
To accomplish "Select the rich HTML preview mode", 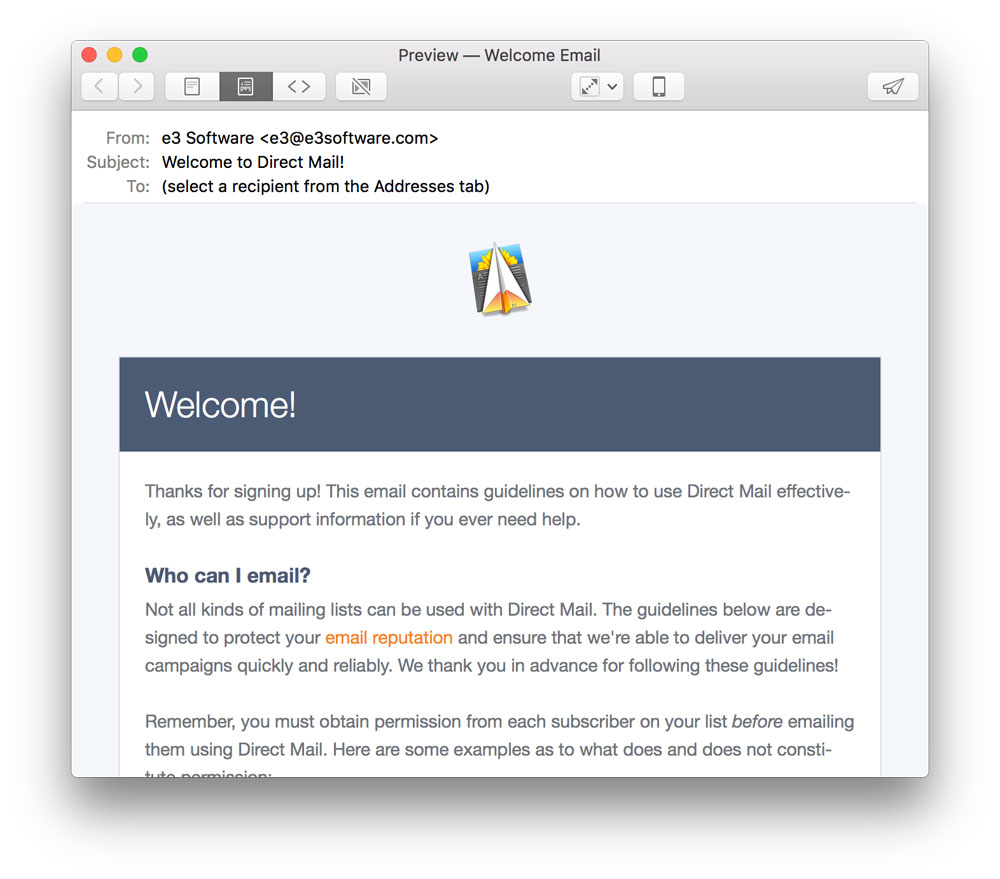I will point(246,86).
